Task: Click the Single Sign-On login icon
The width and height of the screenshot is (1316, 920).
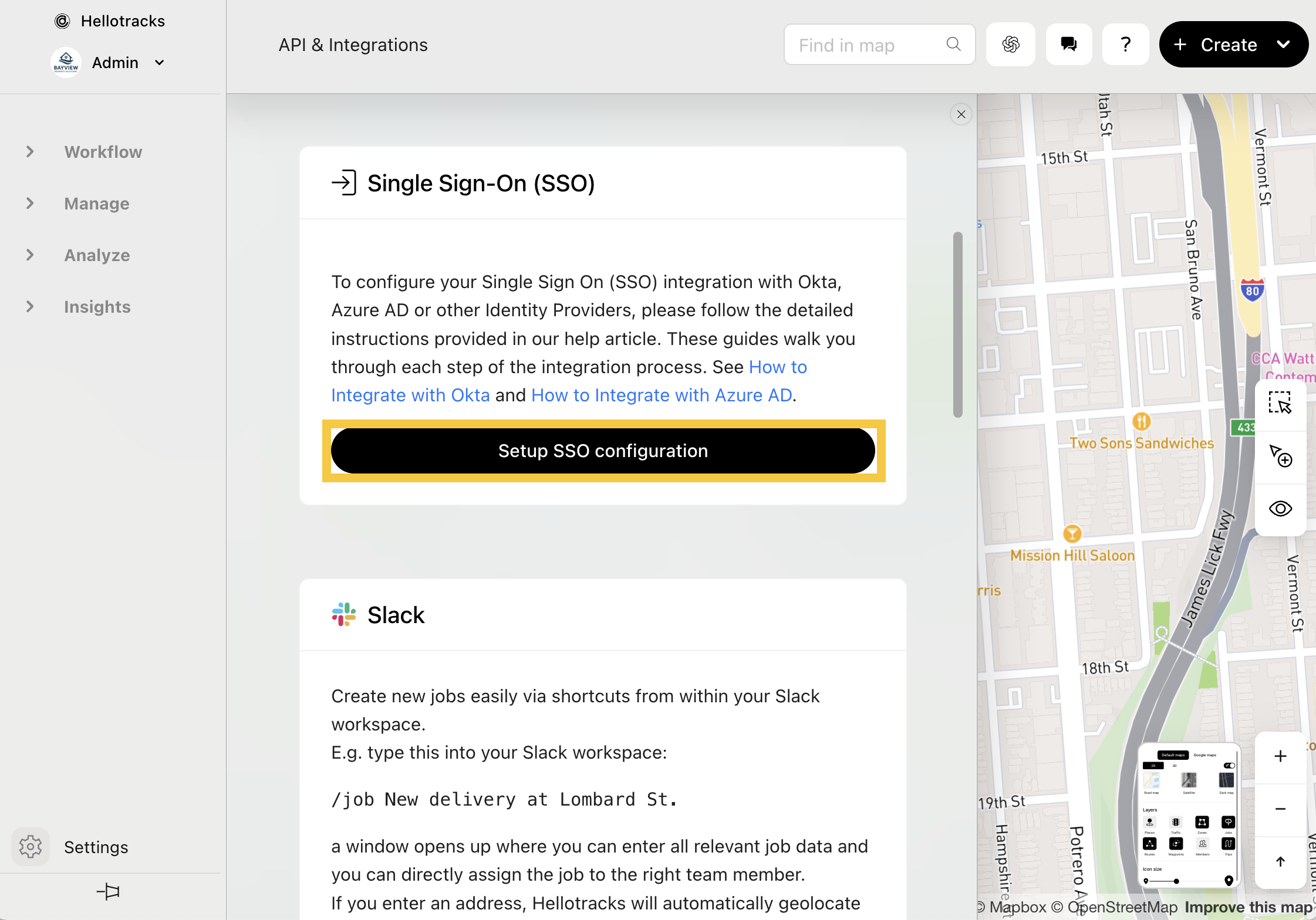Action: pyautogui.click(x=344, y=182)
